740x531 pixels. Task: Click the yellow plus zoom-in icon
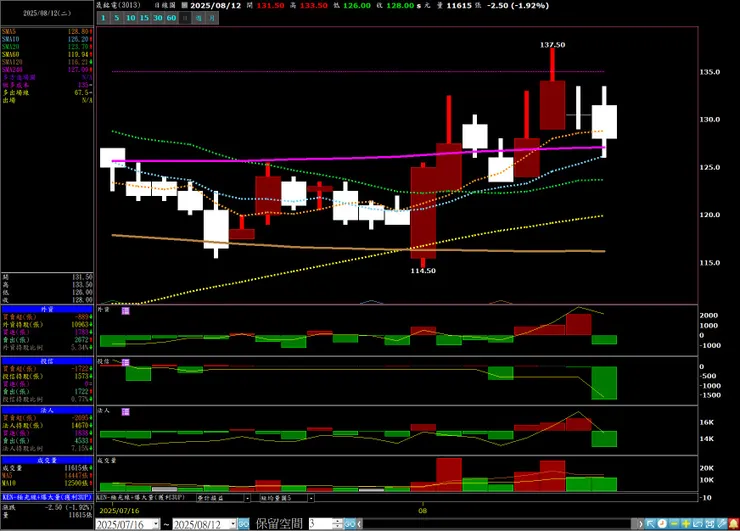click(x=686, y=524)
